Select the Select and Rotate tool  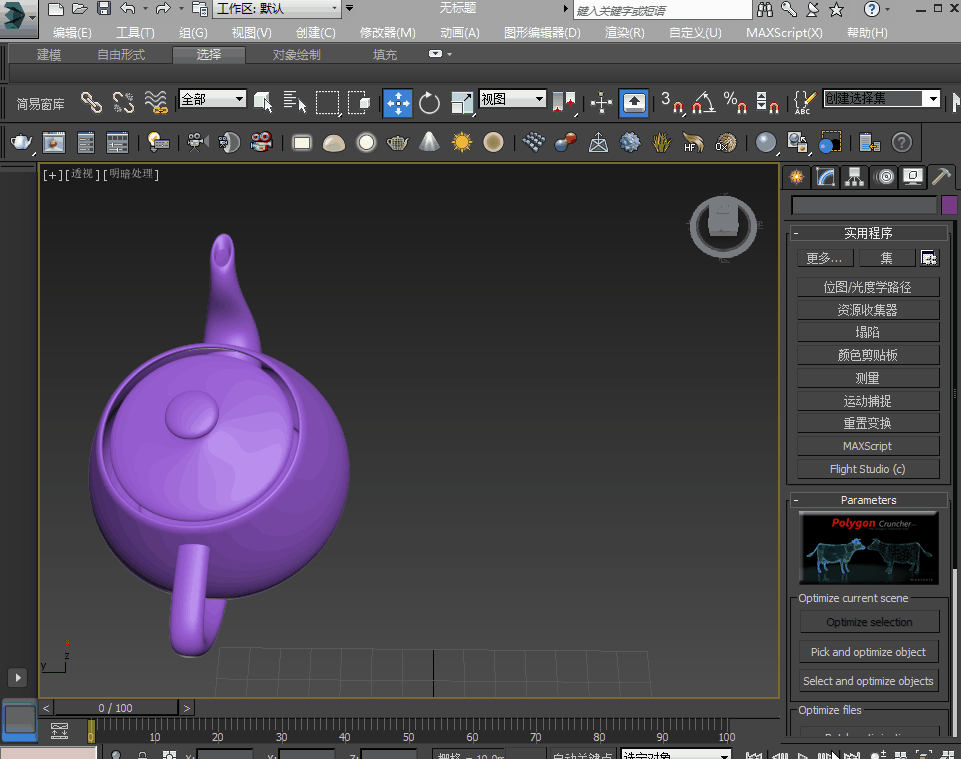429,103
